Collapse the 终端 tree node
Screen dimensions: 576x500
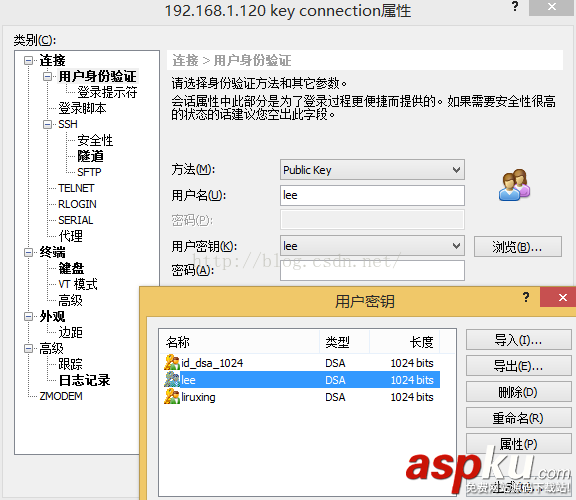point(28,252)
